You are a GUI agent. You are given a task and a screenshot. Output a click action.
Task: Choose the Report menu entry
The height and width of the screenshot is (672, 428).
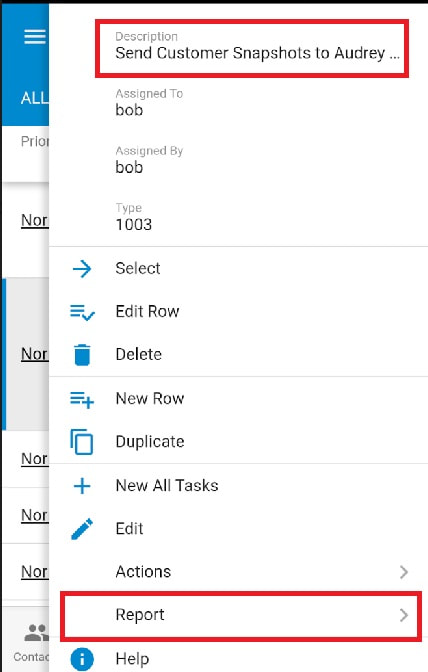241,615
